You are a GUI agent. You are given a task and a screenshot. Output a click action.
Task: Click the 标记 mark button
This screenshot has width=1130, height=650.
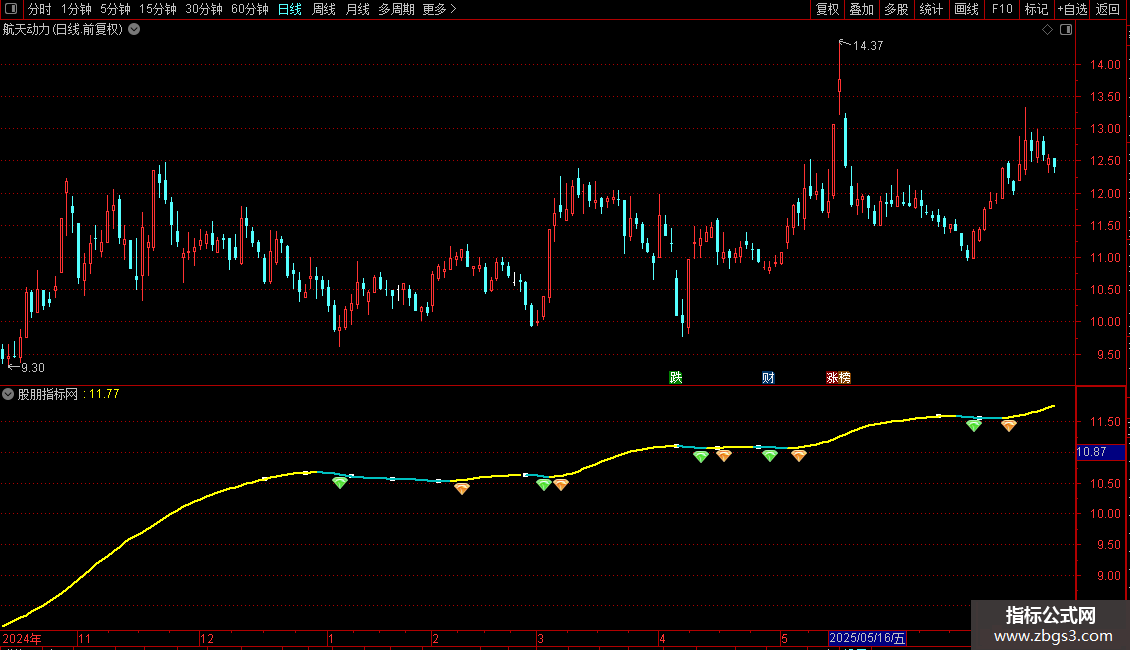click(x=1036, y=9)
